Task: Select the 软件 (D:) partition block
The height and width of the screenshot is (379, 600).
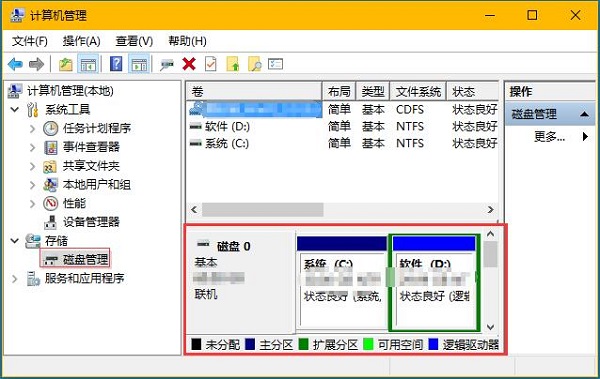Action: [434, 283]
